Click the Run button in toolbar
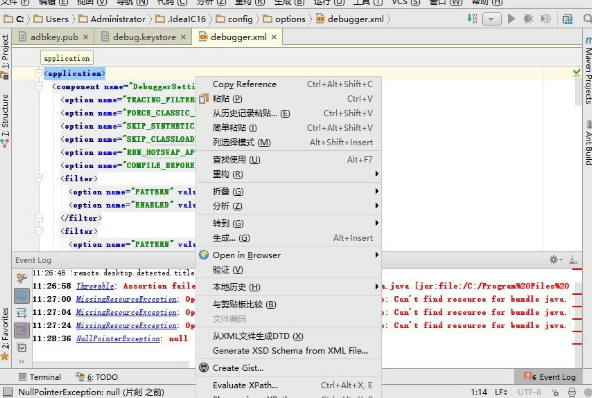Viewport: 592px width, 398px height. 511,19
